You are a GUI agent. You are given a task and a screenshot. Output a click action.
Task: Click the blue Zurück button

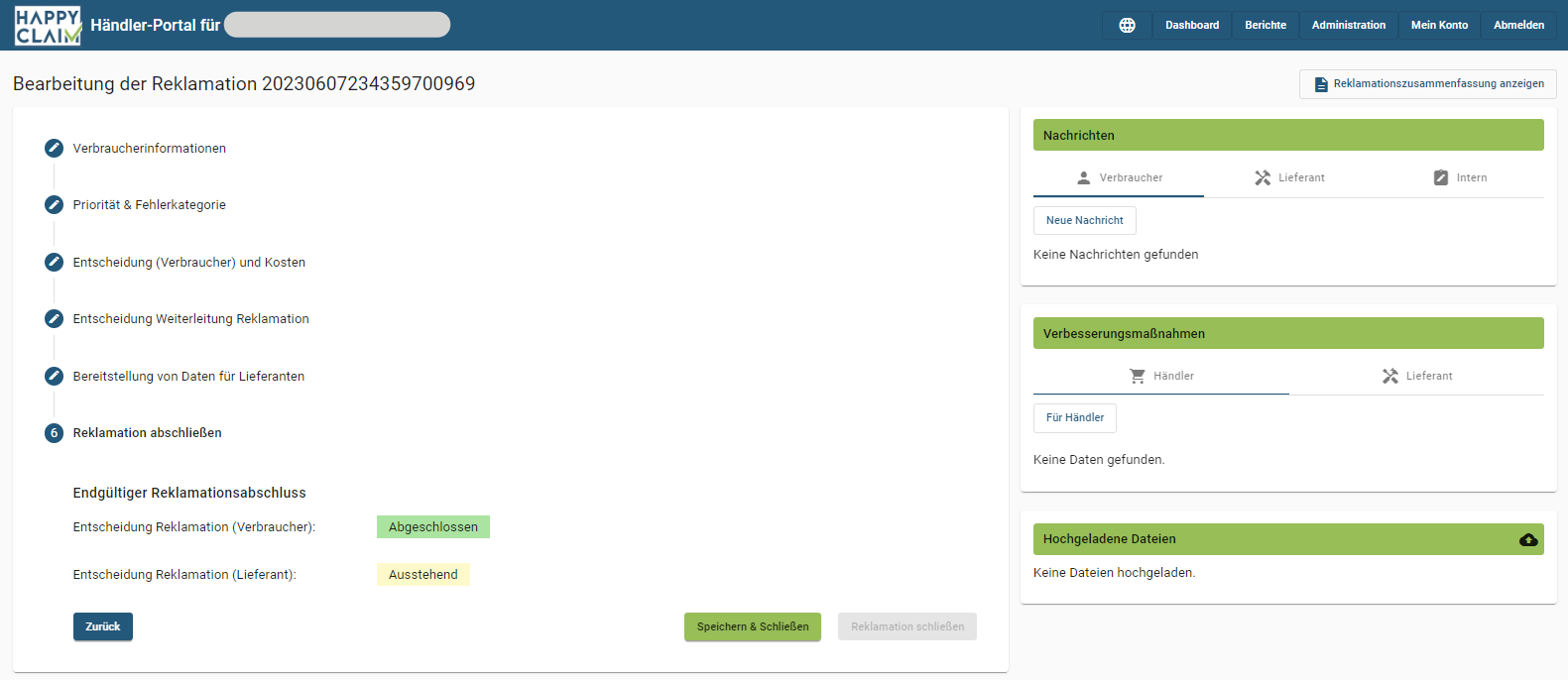103,627
